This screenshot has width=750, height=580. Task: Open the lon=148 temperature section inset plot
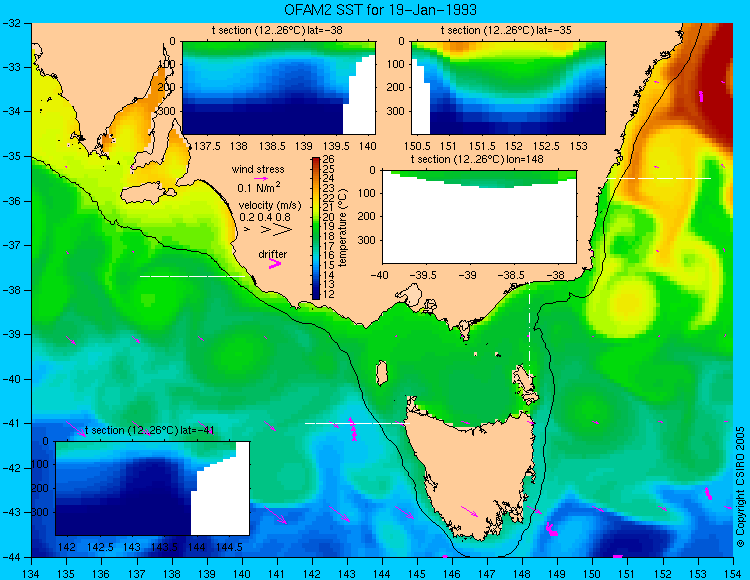click(479, 217)
